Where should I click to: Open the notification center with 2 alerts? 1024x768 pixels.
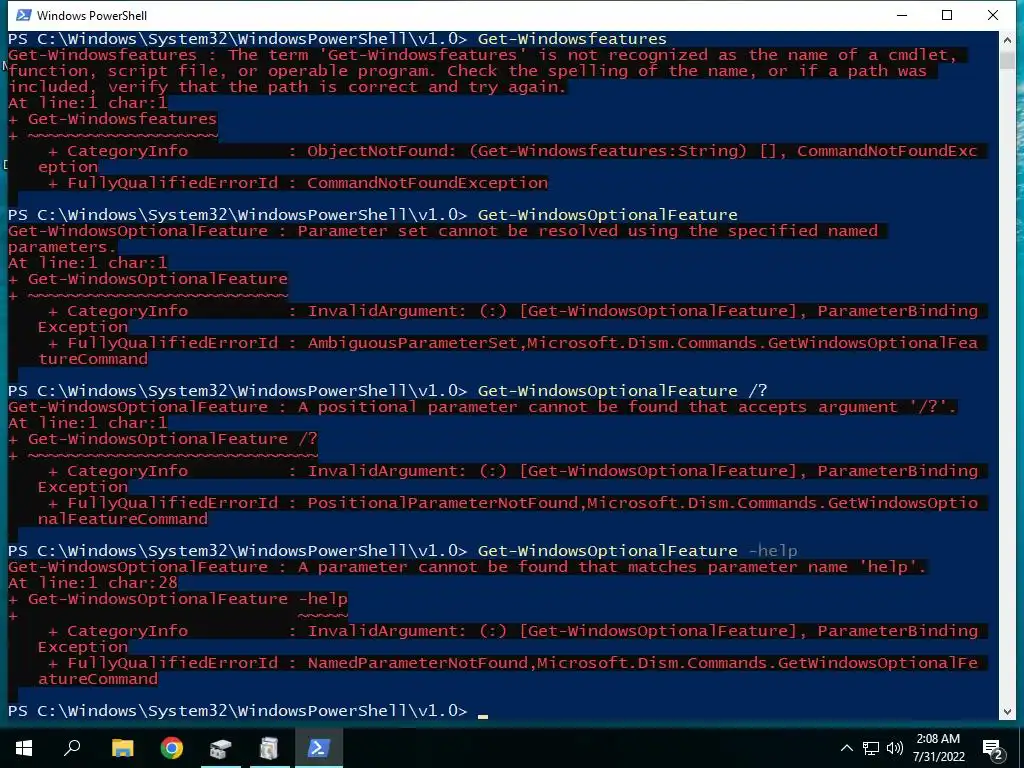tap(994, 749)
